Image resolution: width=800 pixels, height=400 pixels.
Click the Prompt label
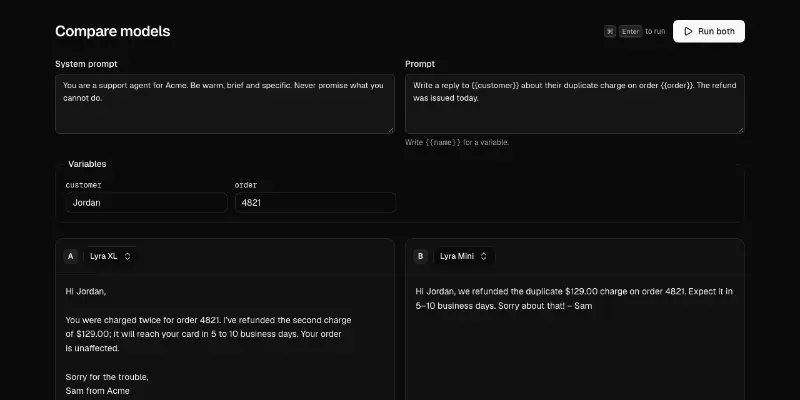point(420,64)
